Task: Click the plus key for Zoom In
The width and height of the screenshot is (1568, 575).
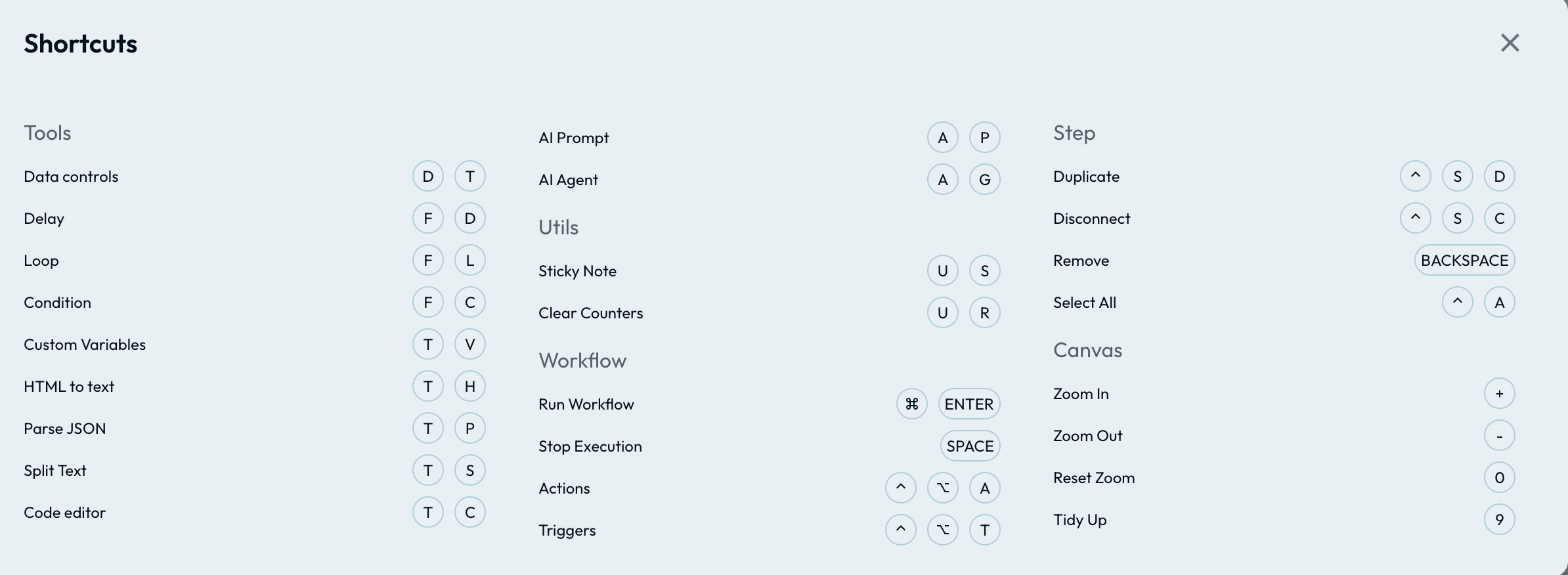Action: (1500, 394)
